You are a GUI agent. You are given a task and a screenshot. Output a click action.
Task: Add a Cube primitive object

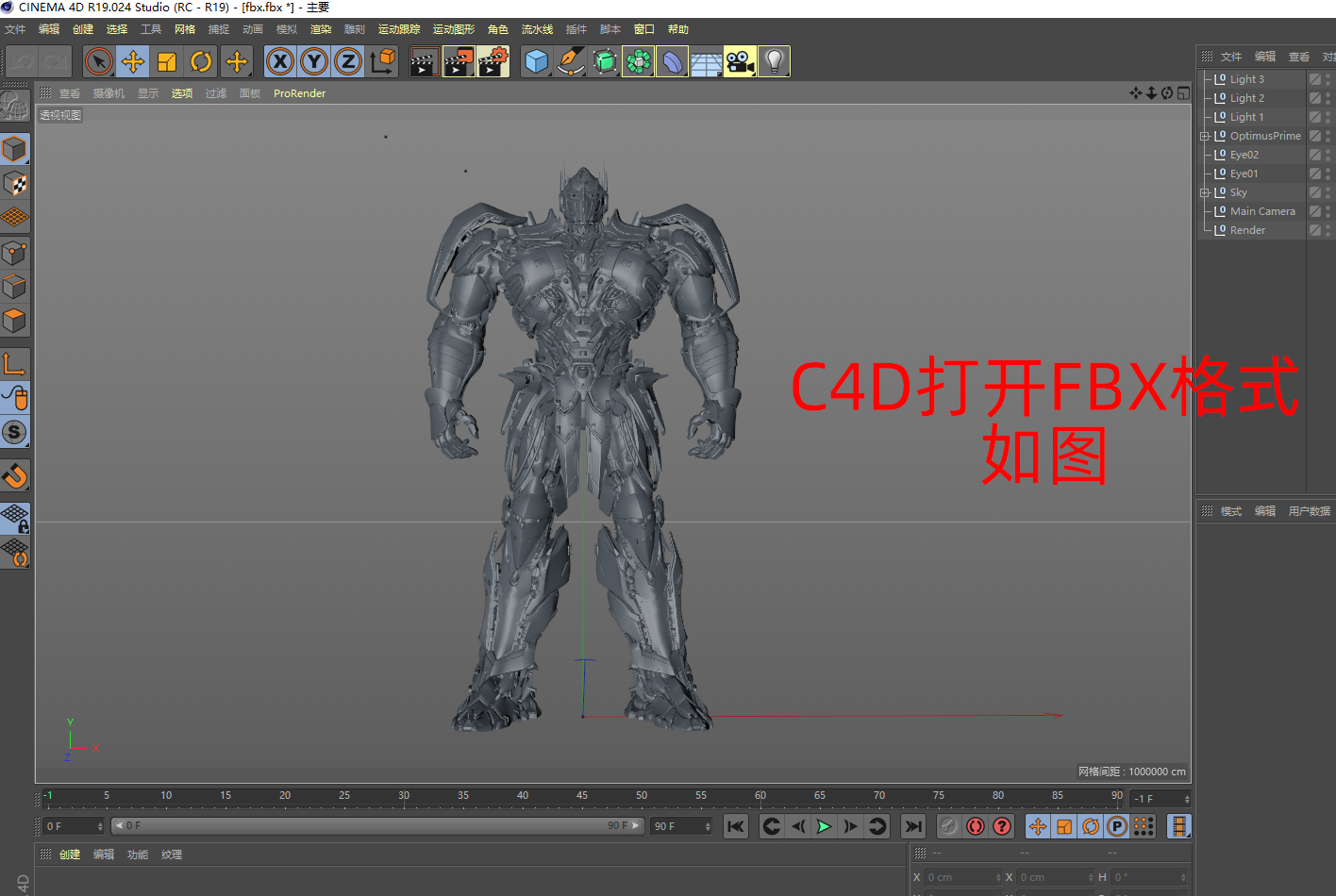pyautogui.click(x=536, y=62)
